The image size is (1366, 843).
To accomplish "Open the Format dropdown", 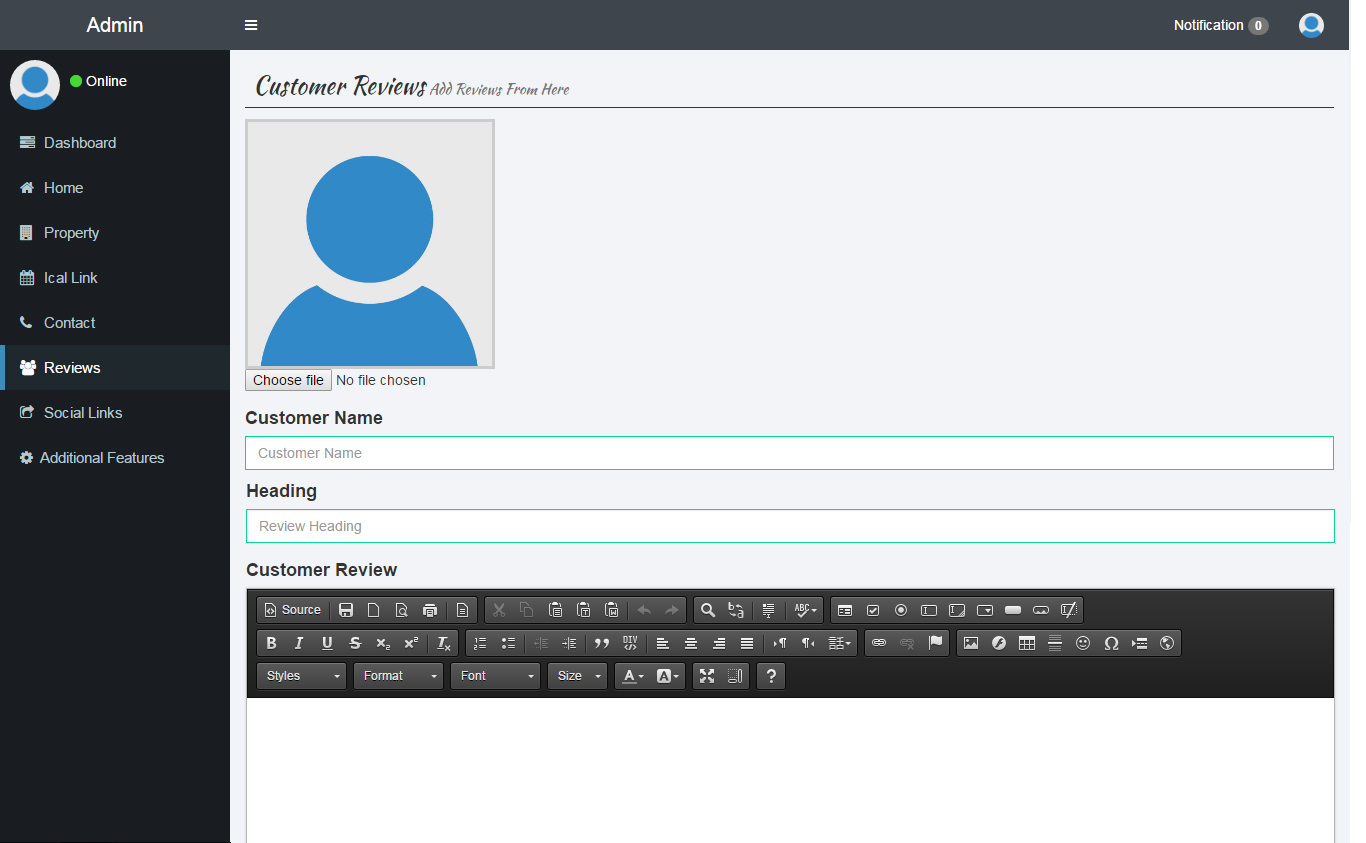I will coord(398,676).
